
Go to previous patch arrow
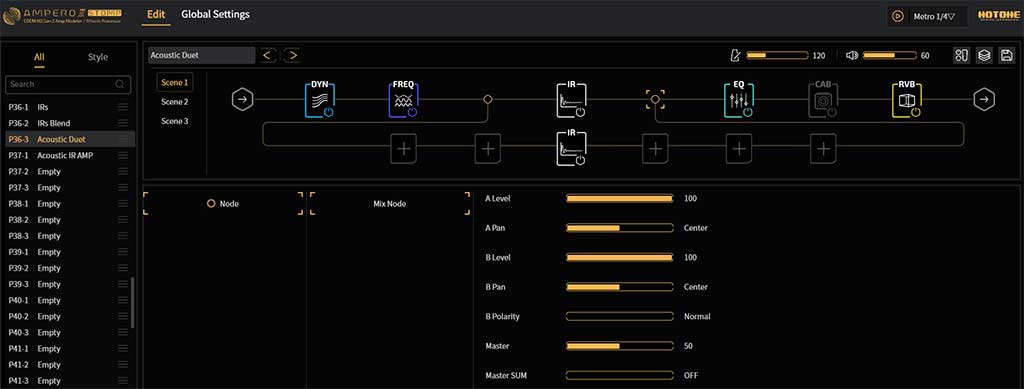[266, 55]
